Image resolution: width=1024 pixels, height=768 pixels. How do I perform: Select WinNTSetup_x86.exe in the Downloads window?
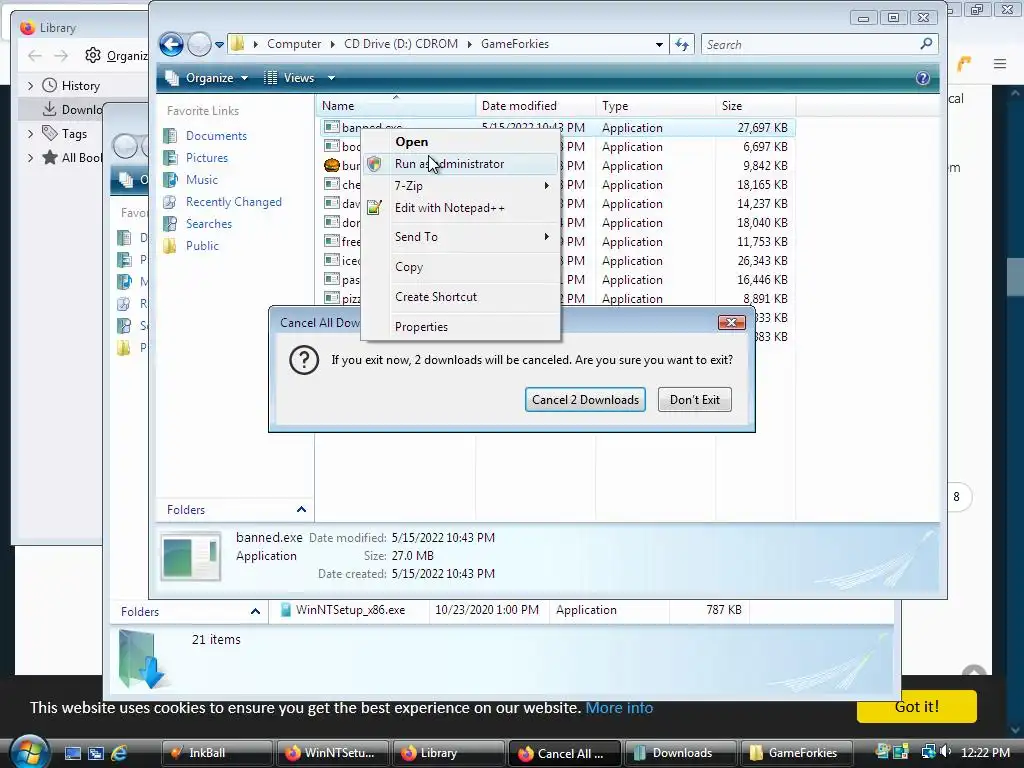(350, 610)
